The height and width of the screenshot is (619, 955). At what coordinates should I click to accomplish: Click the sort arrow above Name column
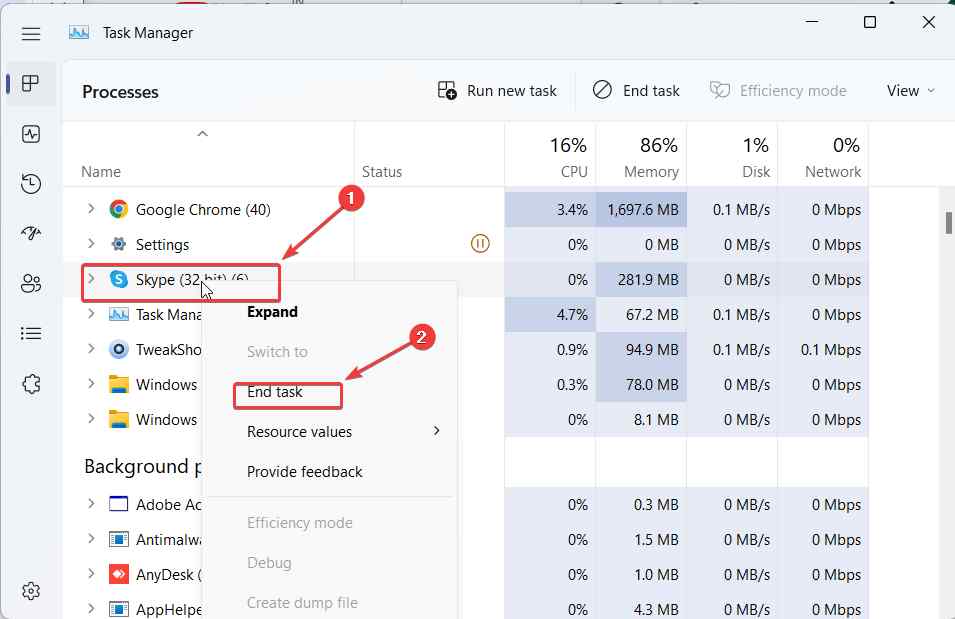[x=203, y=133]
